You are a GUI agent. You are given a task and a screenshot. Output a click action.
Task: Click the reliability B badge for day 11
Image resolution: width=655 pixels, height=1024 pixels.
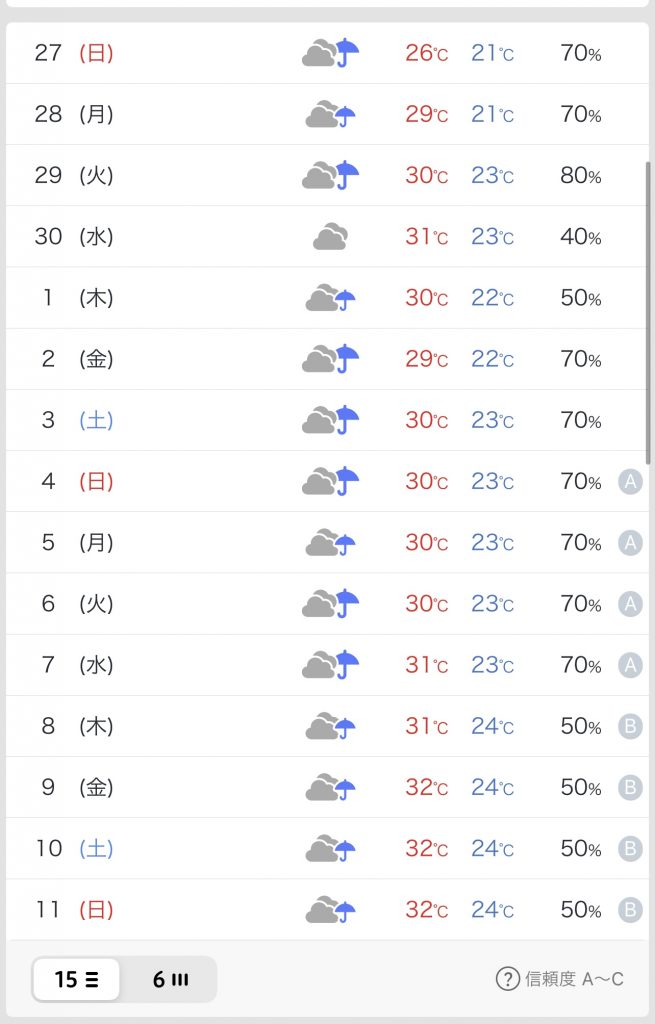(x=630, y=910)
